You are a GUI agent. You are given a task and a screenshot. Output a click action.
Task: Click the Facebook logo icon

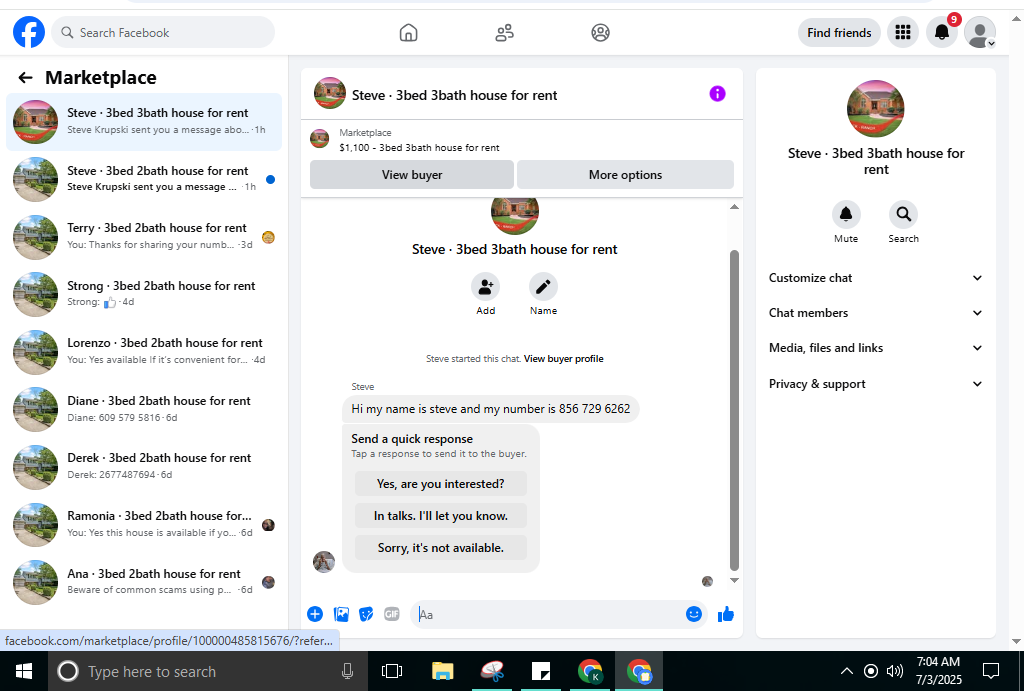pos(29,32)
